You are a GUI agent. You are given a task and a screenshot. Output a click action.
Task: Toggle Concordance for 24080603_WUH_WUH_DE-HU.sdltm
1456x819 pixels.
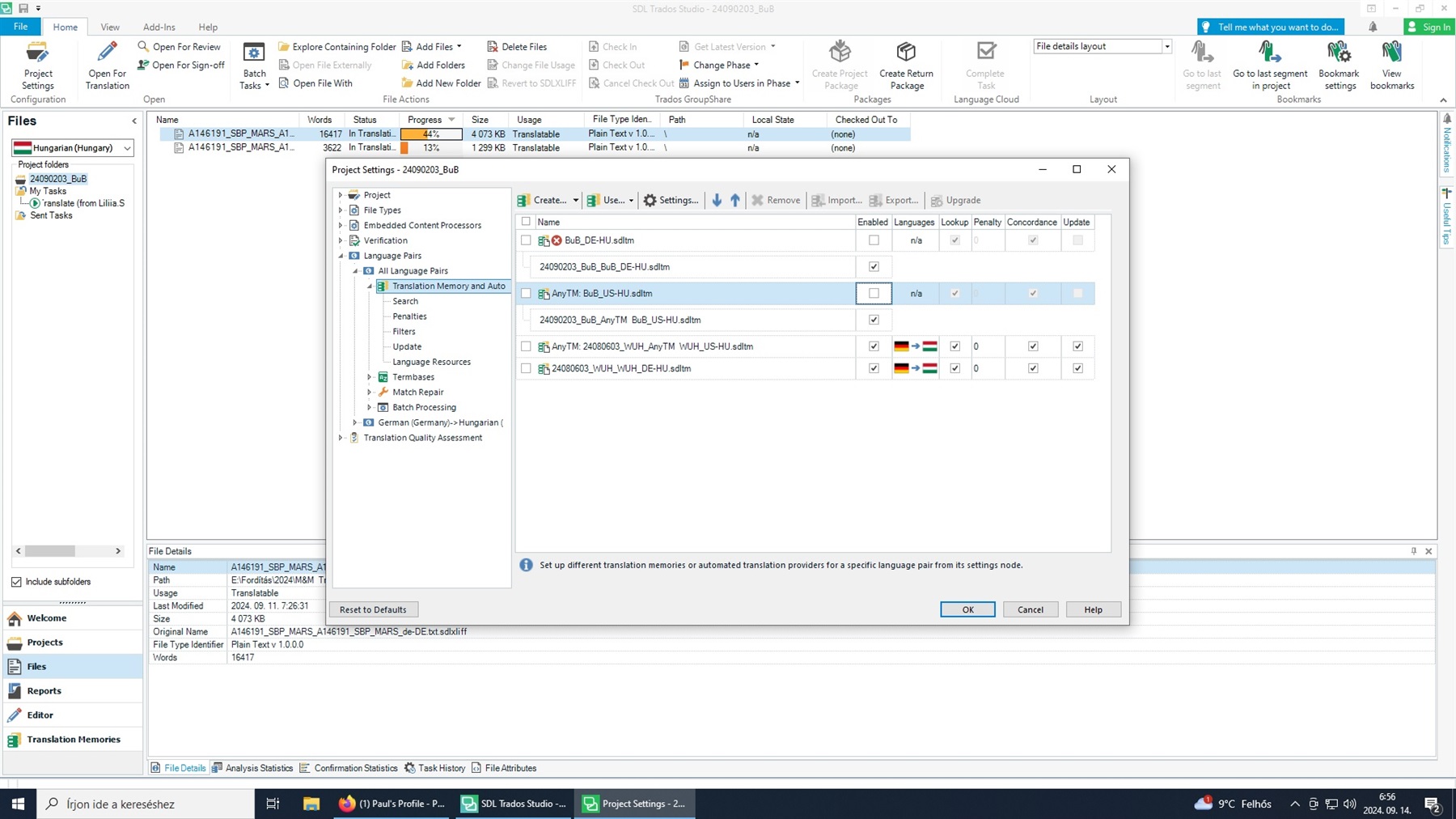click(x=1033, y=368)
